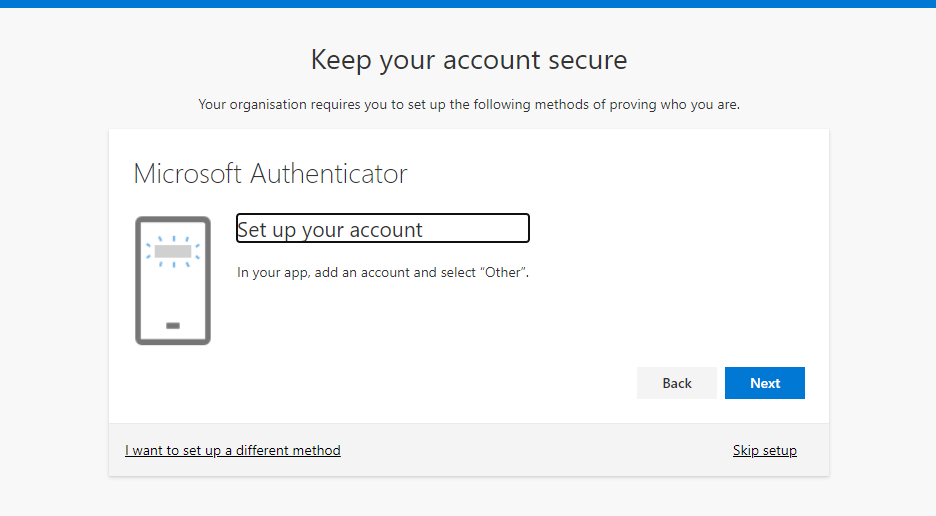Choose the Skip setup link
The width and height of the screenshot is (936, 516).
[x=765, y=450]
